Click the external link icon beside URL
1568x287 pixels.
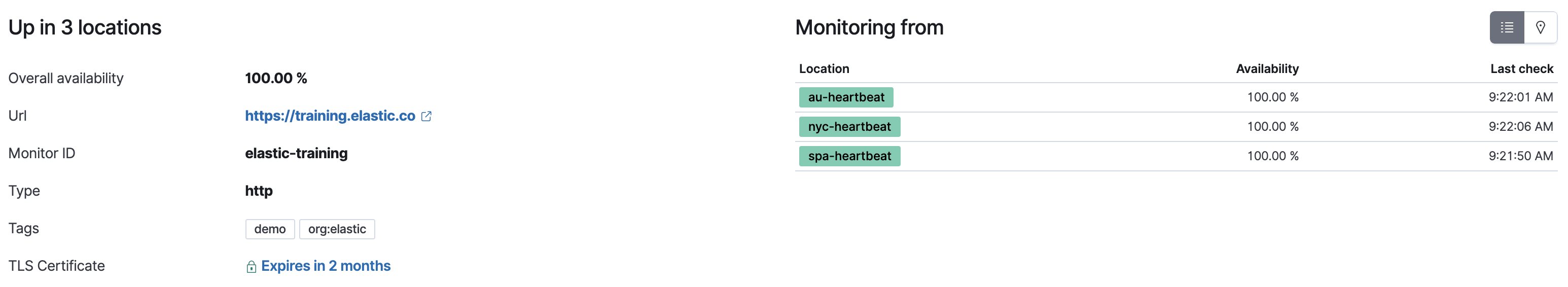tap(426, 116)
